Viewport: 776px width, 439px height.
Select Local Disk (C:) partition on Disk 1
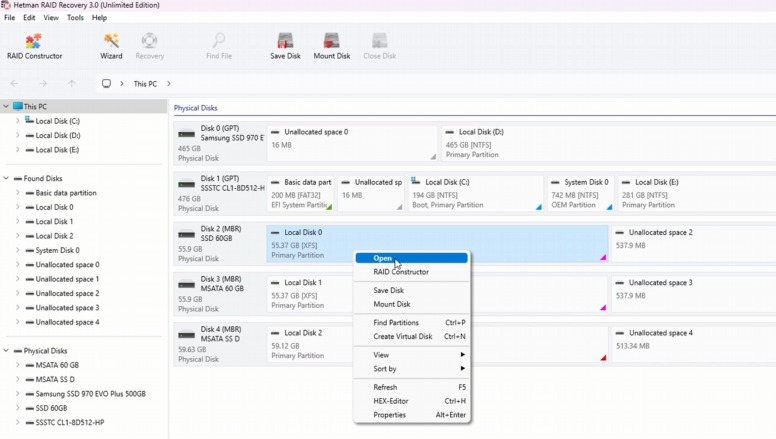[475, 194]
